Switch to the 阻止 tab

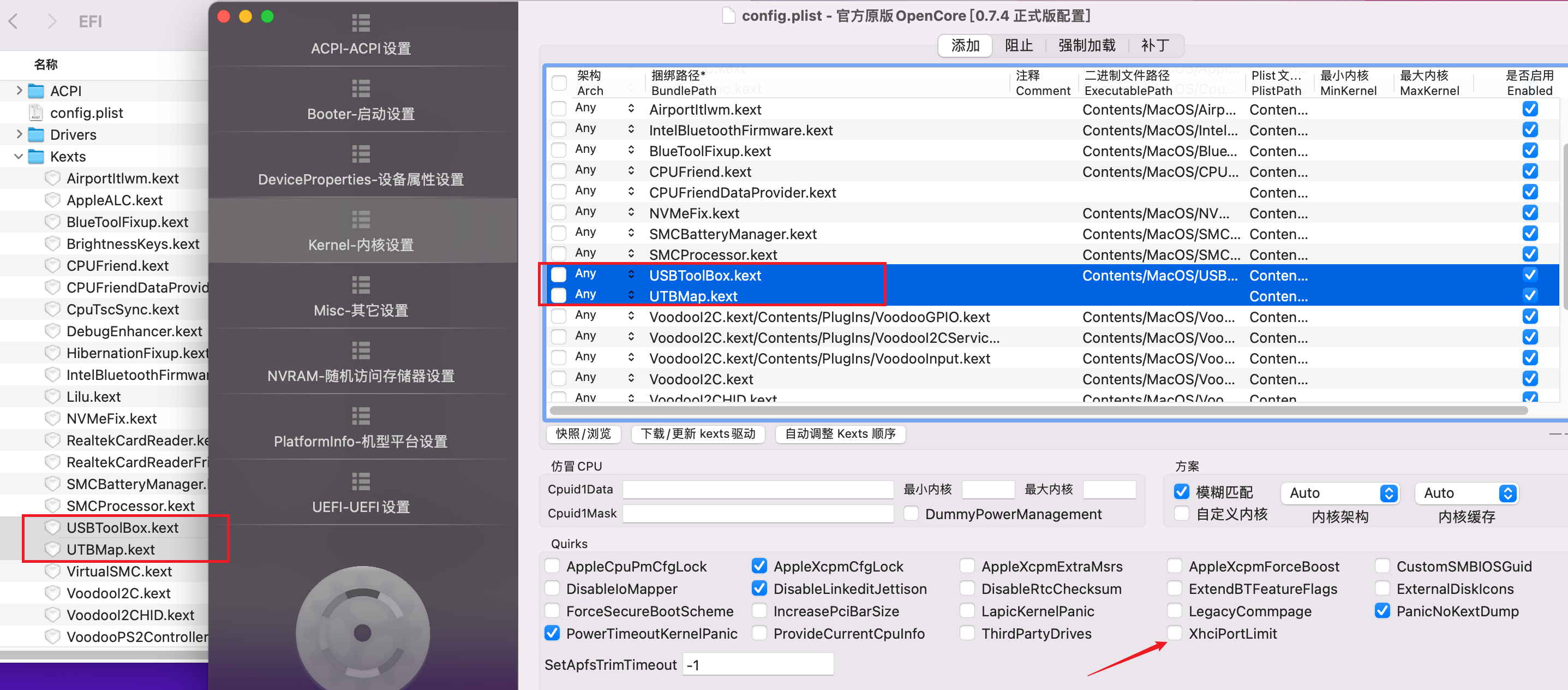1019,46
